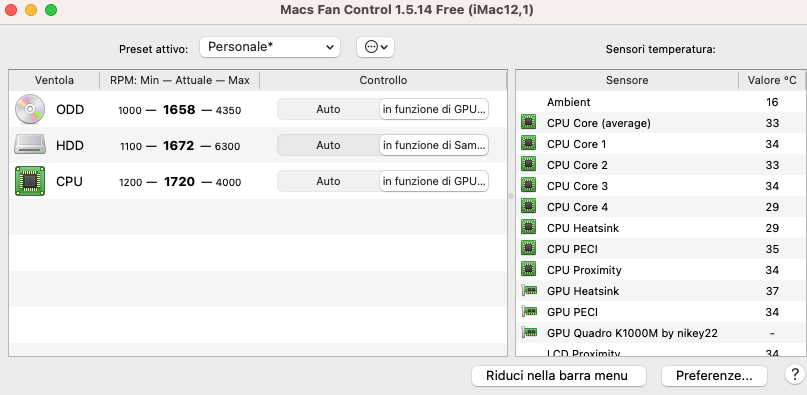The height and width of the screenshot is (395, 807).
Task: Select the Ambient sensor row
Action: coord(659,102)
